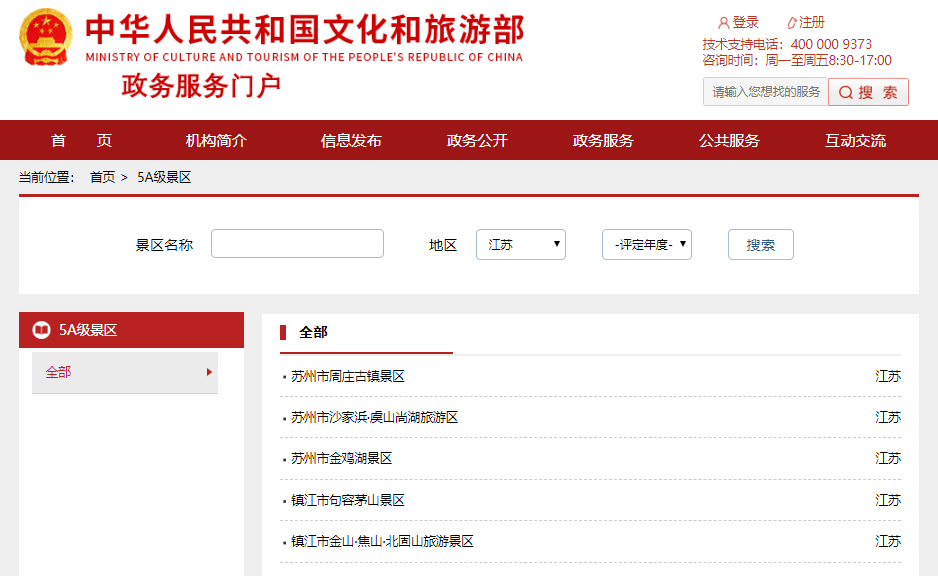Click the 5A级景区 book icon in sidebar

(x=41, y=330)
